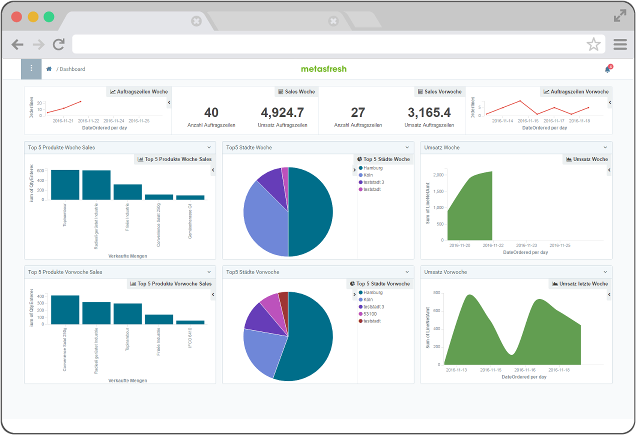Click the large teal slice in the Städte Woche pie
The image size is (636, 435).
(310, 210)
